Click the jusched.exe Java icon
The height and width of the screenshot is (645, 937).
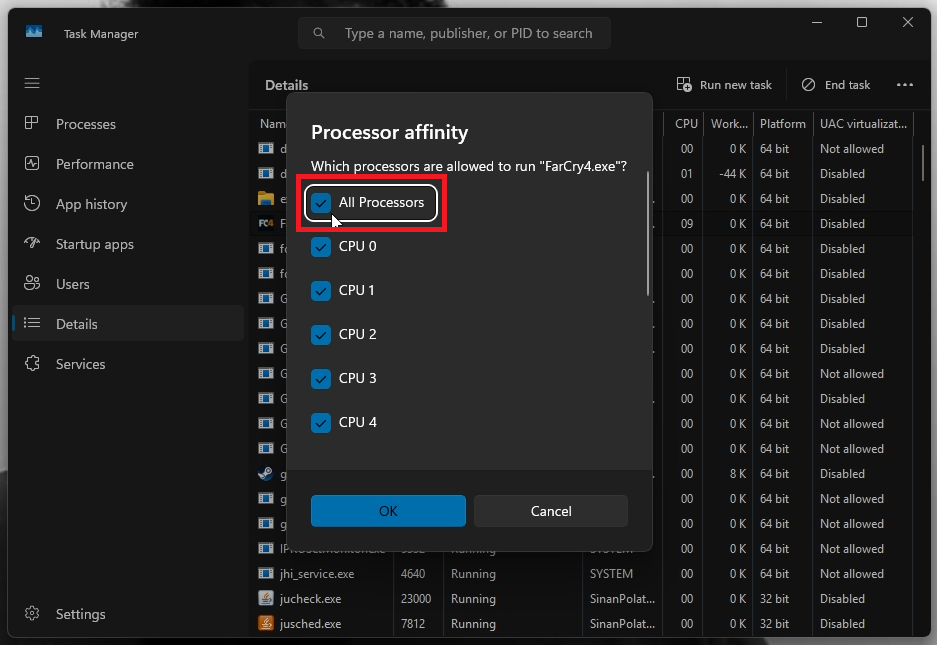point(265,623)
